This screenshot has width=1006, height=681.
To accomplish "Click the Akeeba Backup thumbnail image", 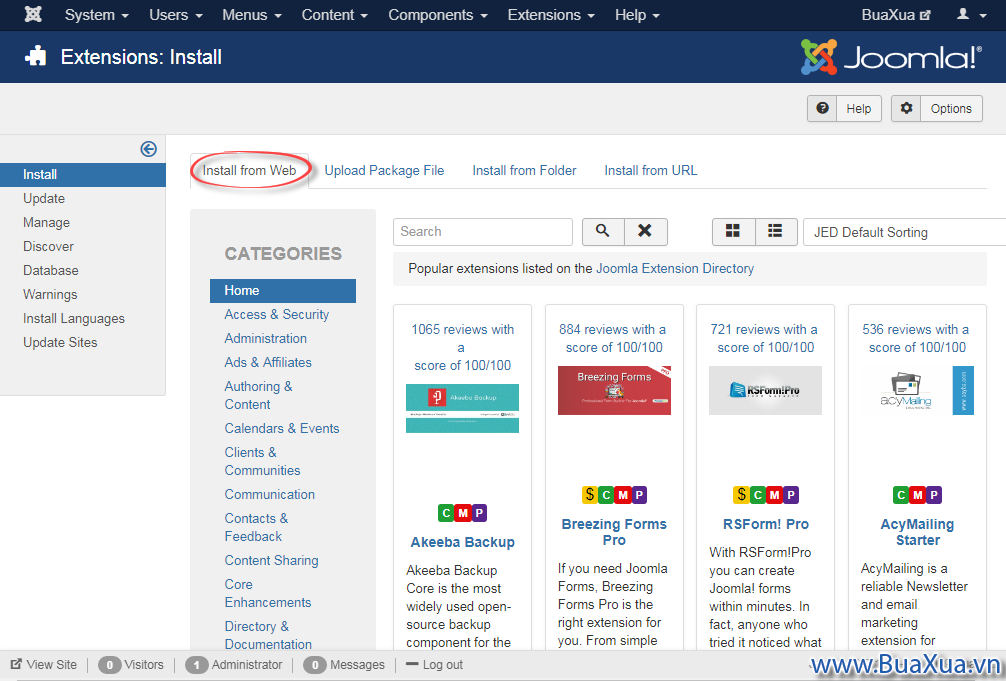I will click(462, 408).
